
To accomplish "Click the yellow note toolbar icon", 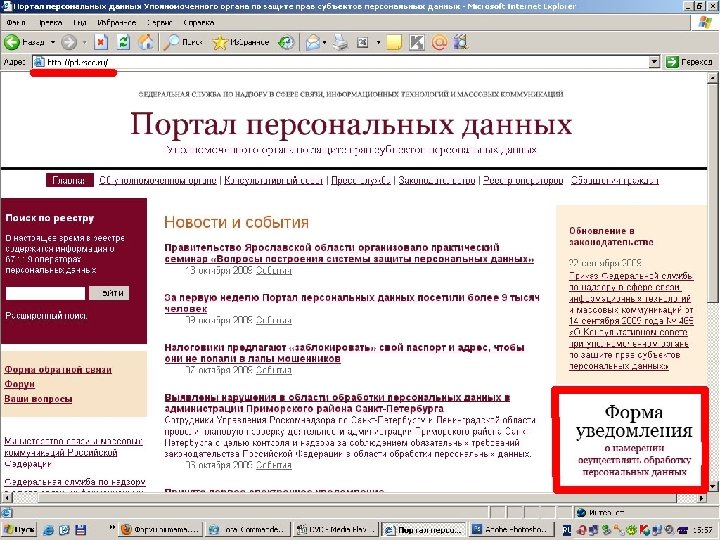I will [x=394, y=42].
